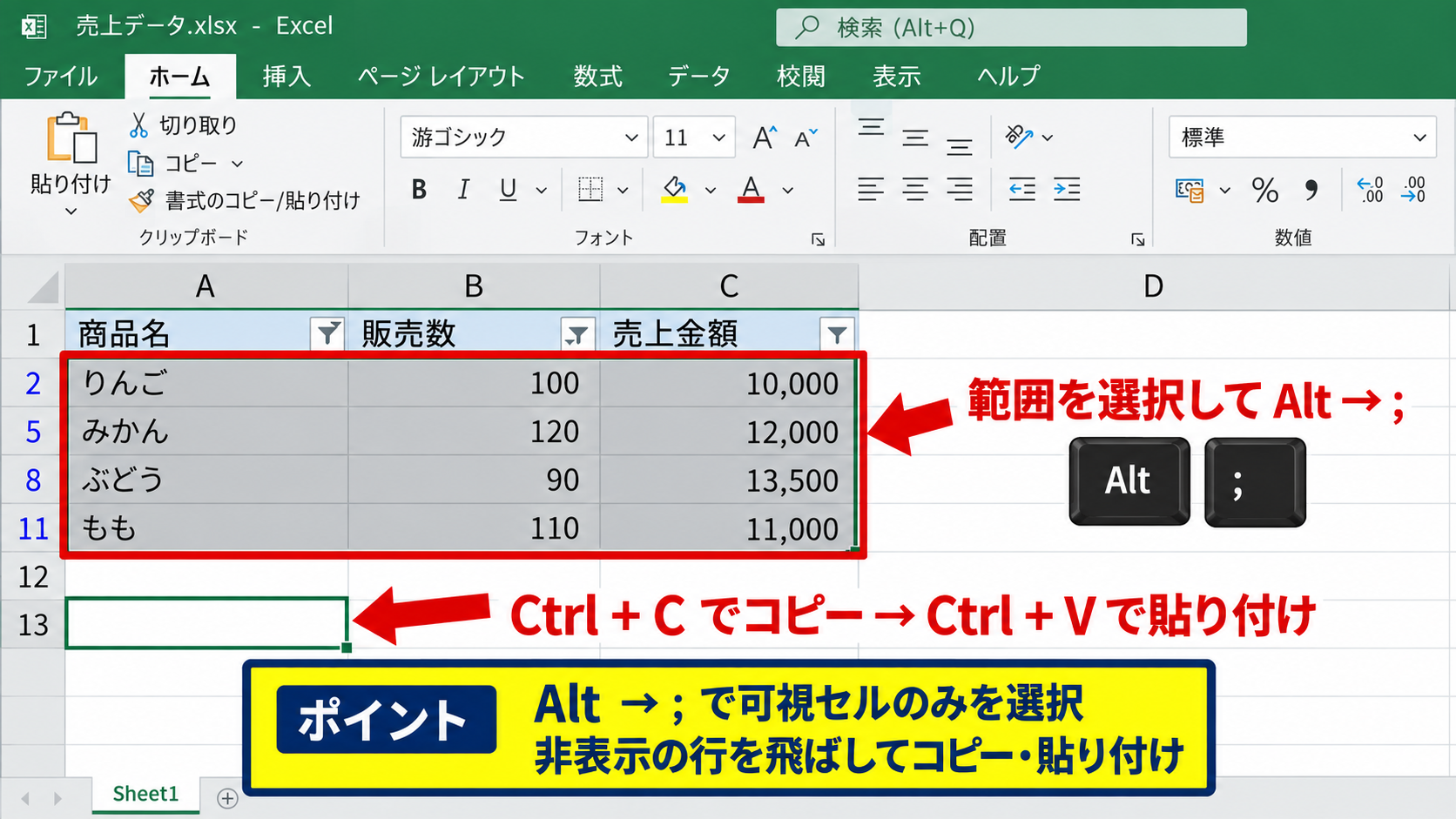Toggle italic formatting (I)

click(463, 189)
